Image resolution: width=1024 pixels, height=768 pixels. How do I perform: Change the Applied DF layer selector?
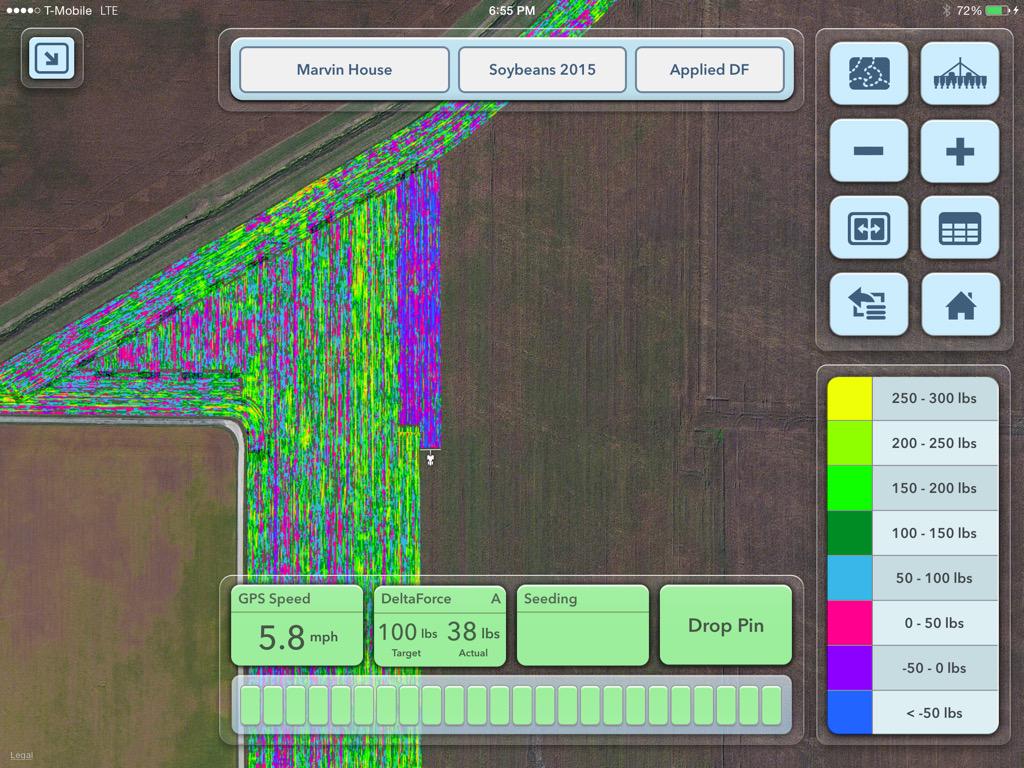pyautogui.click(x=709, y=69)
